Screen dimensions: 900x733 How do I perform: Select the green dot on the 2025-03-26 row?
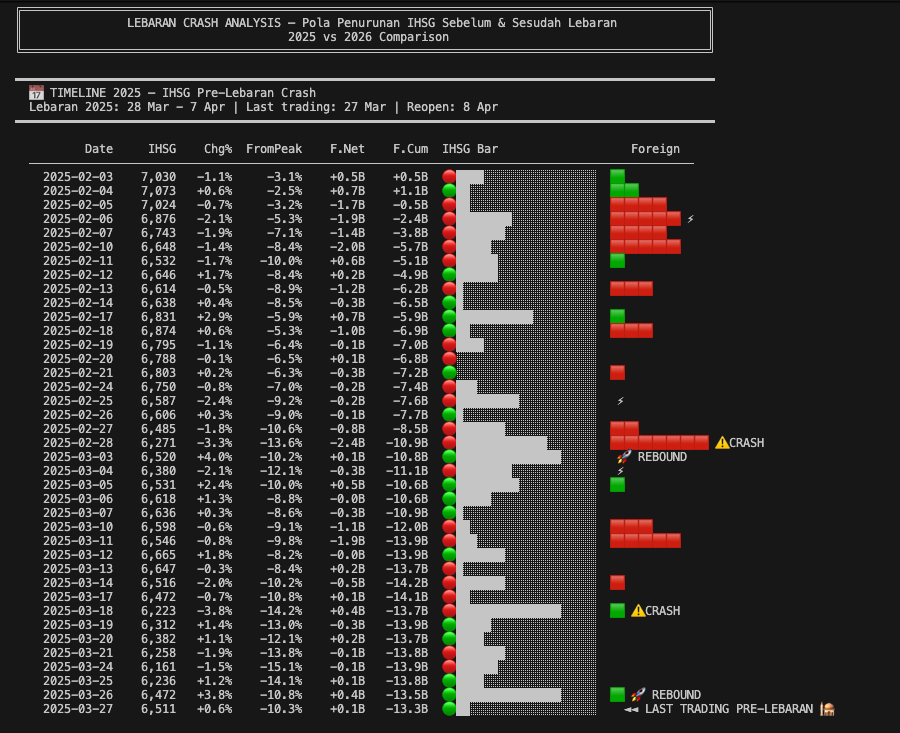tap(449, 695)
